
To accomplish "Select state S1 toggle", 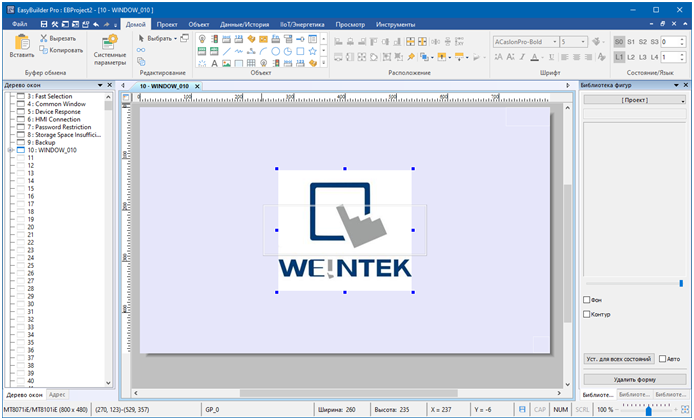I will click(631, 42).
